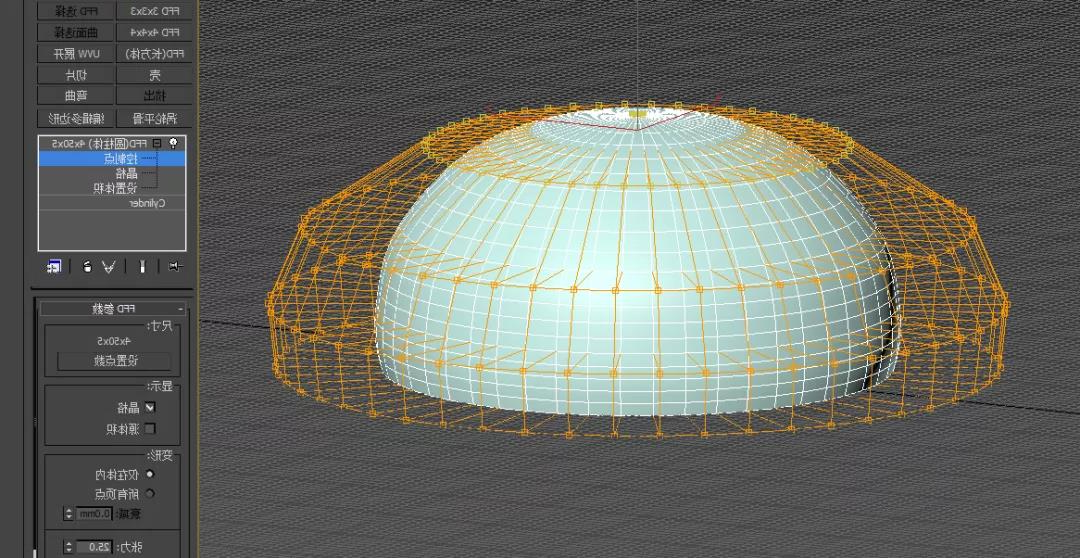Click the 涡轮平滑 modifier button

point(156,117)
